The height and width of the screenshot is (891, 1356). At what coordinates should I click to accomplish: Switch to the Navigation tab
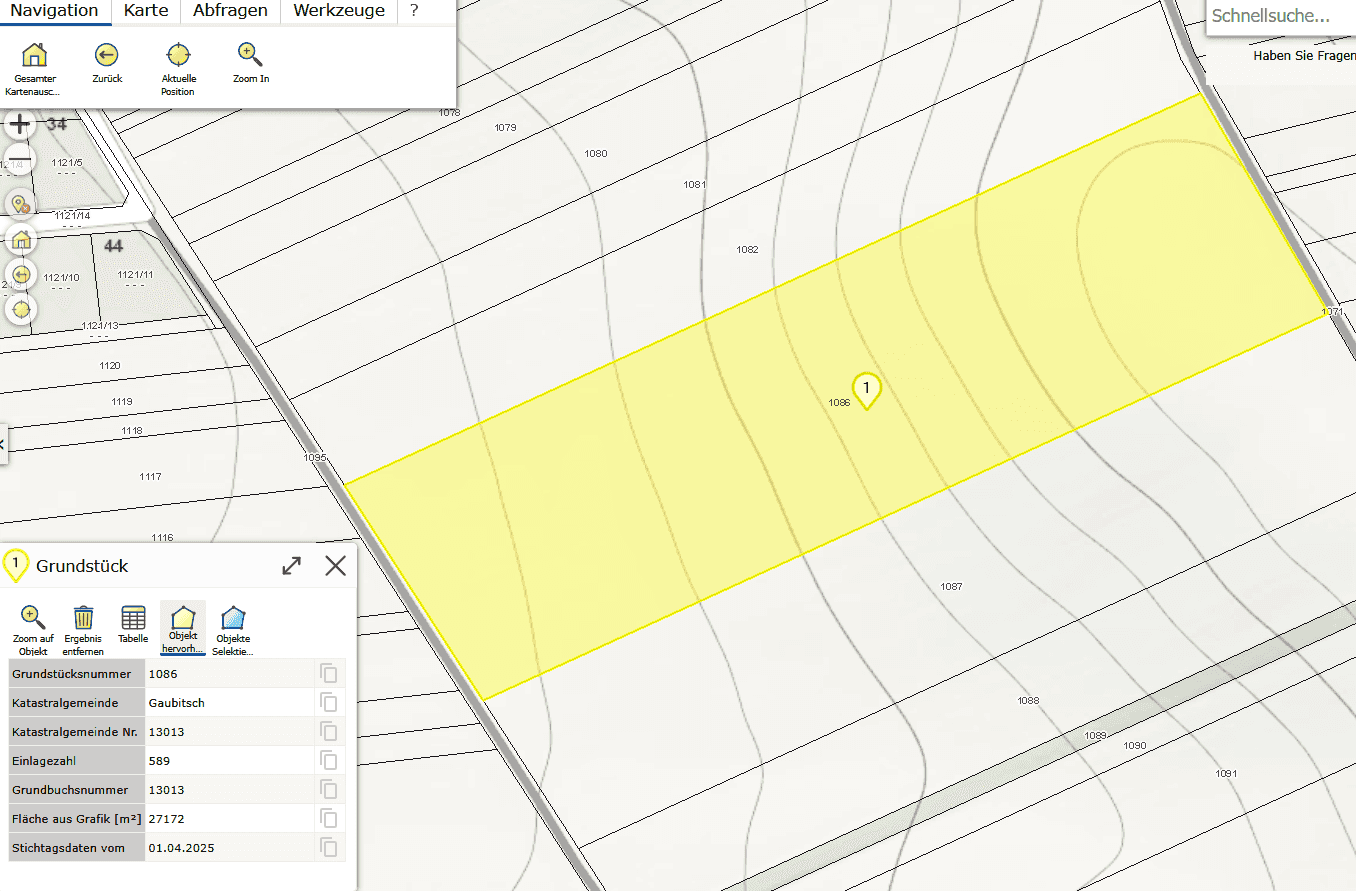click(x=54, y=11)
